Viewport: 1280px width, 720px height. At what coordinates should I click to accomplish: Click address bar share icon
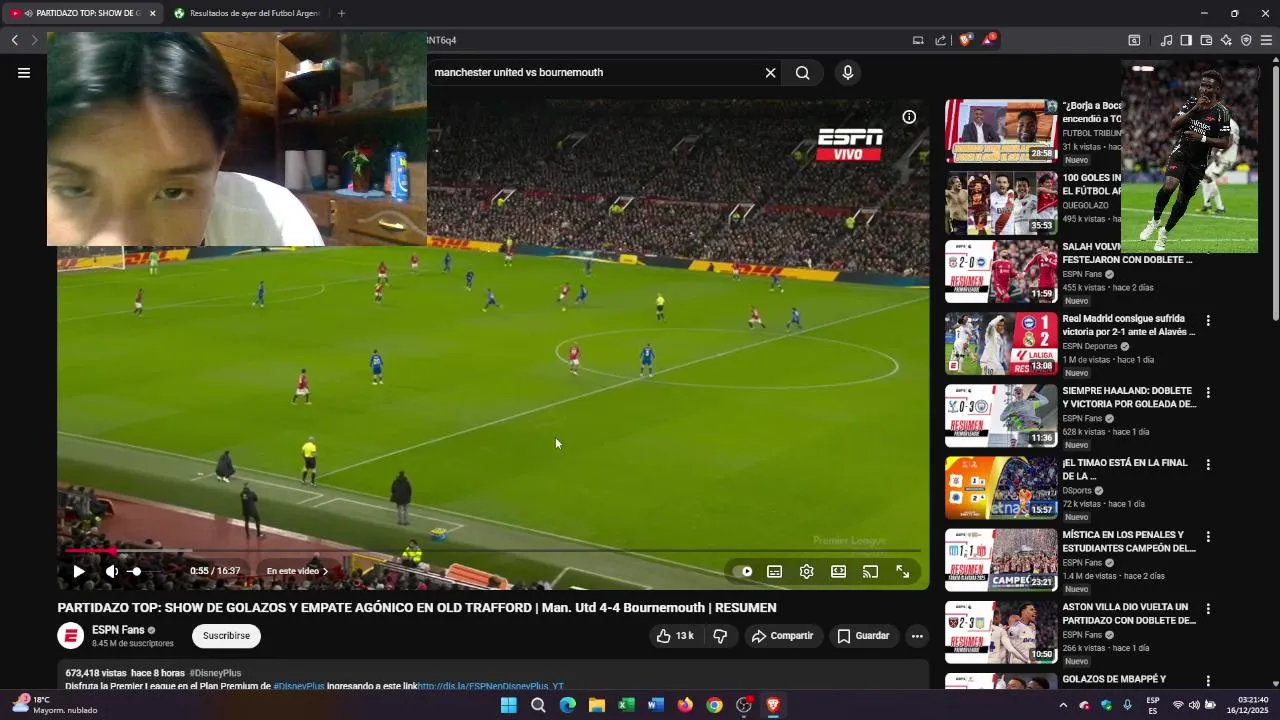coord(941,40)
